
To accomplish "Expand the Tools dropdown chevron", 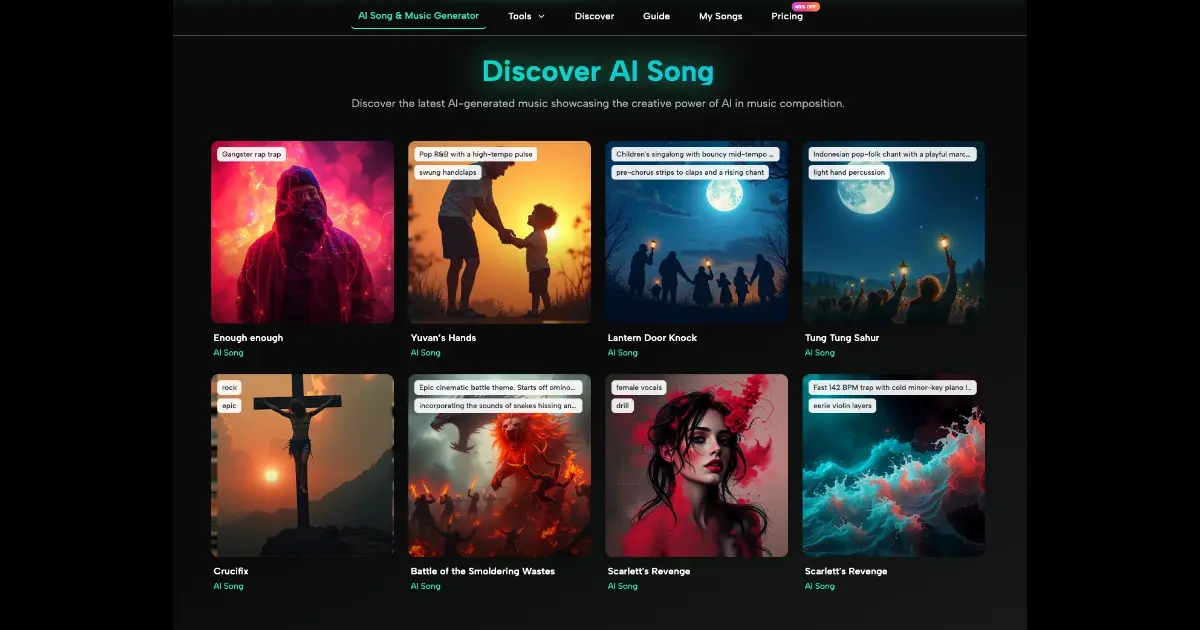I will (541, 17).
